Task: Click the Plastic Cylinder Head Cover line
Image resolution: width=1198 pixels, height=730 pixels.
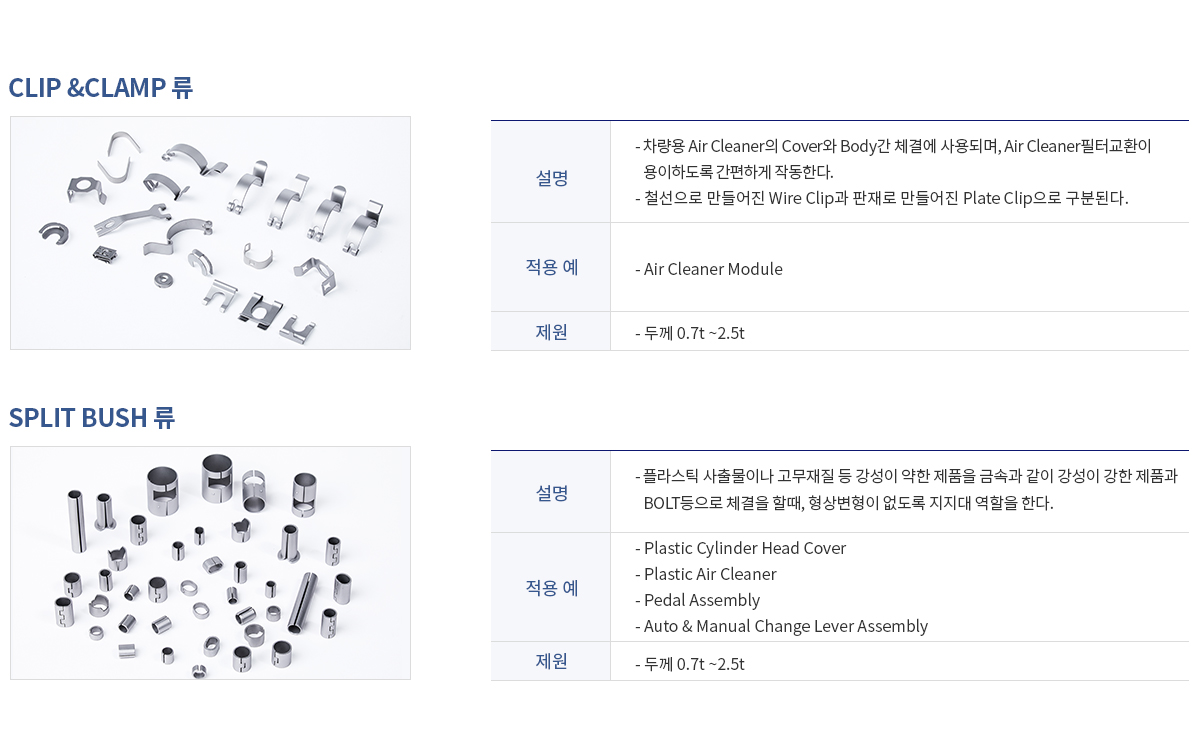Action: (x=740, y=548)
